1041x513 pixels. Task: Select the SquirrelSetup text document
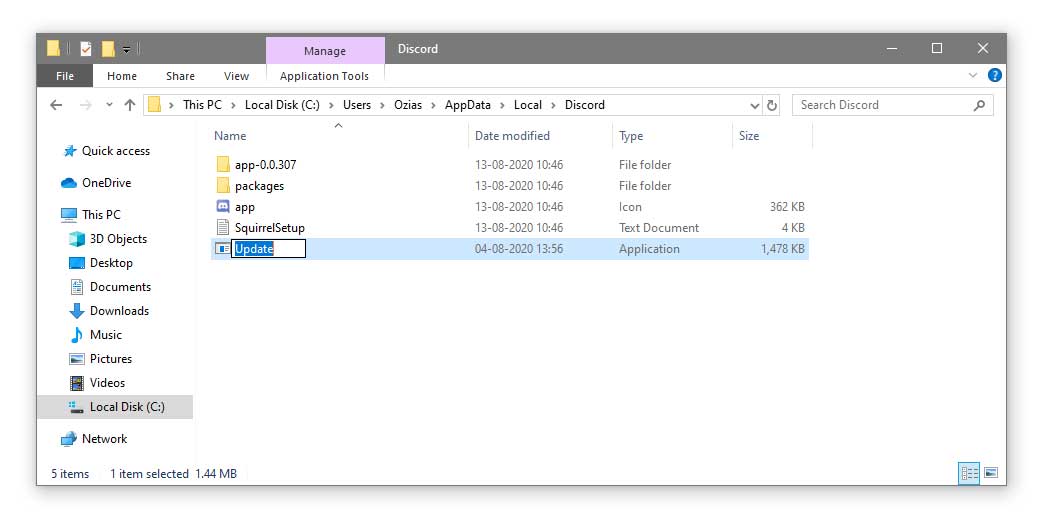[270, 228]
